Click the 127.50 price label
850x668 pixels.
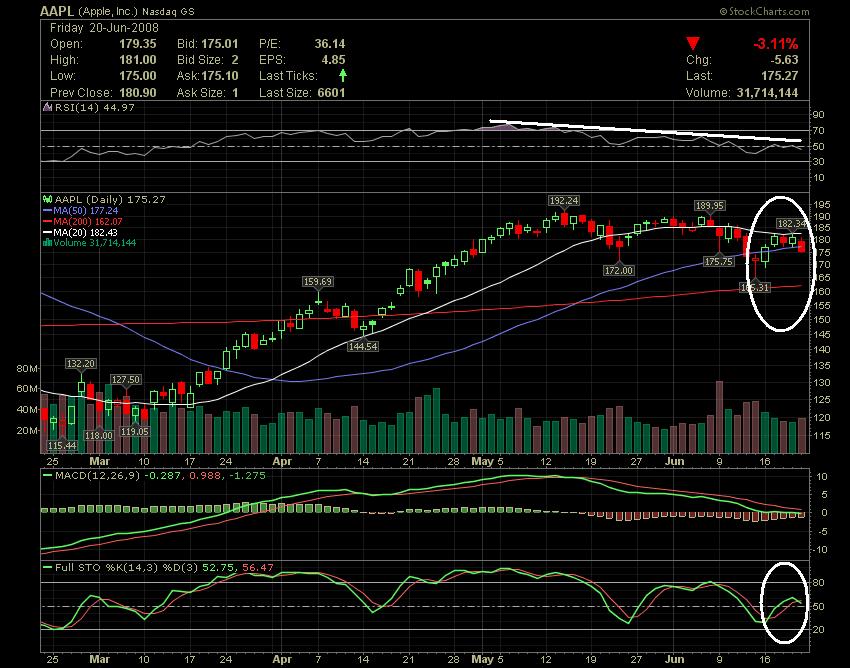click(x=126, y=380)
